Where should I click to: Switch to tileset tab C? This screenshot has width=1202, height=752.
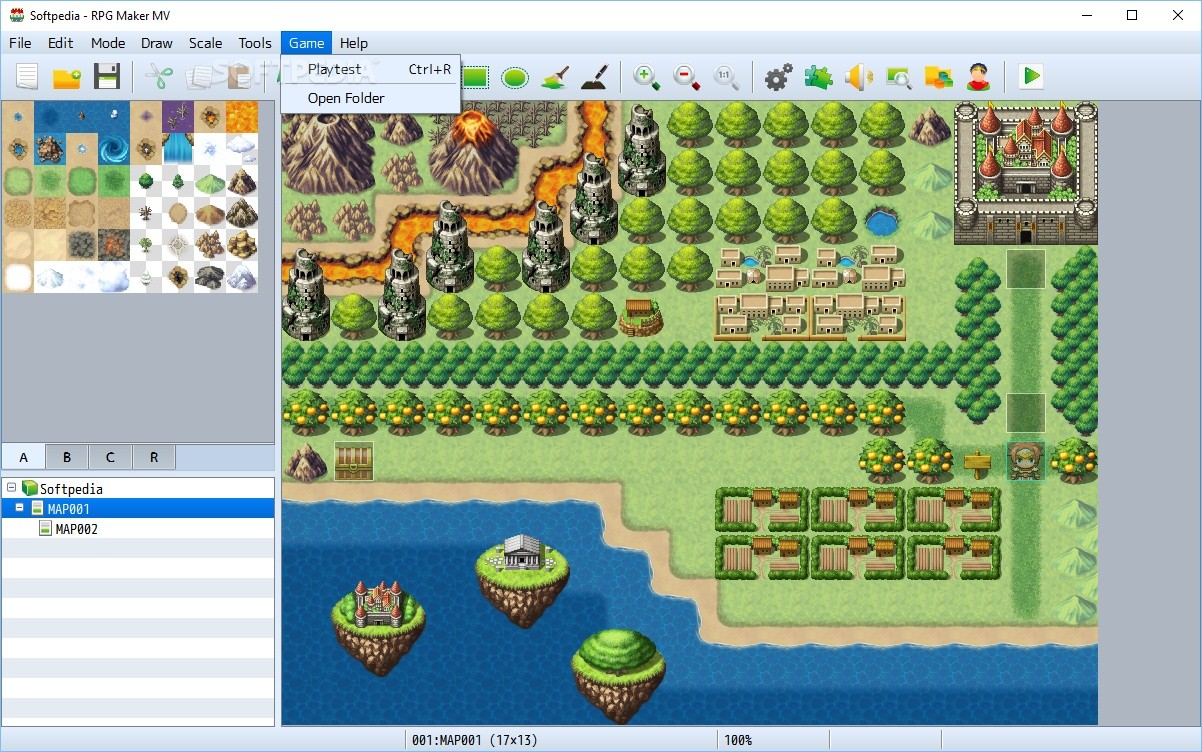tap(110, 457)
